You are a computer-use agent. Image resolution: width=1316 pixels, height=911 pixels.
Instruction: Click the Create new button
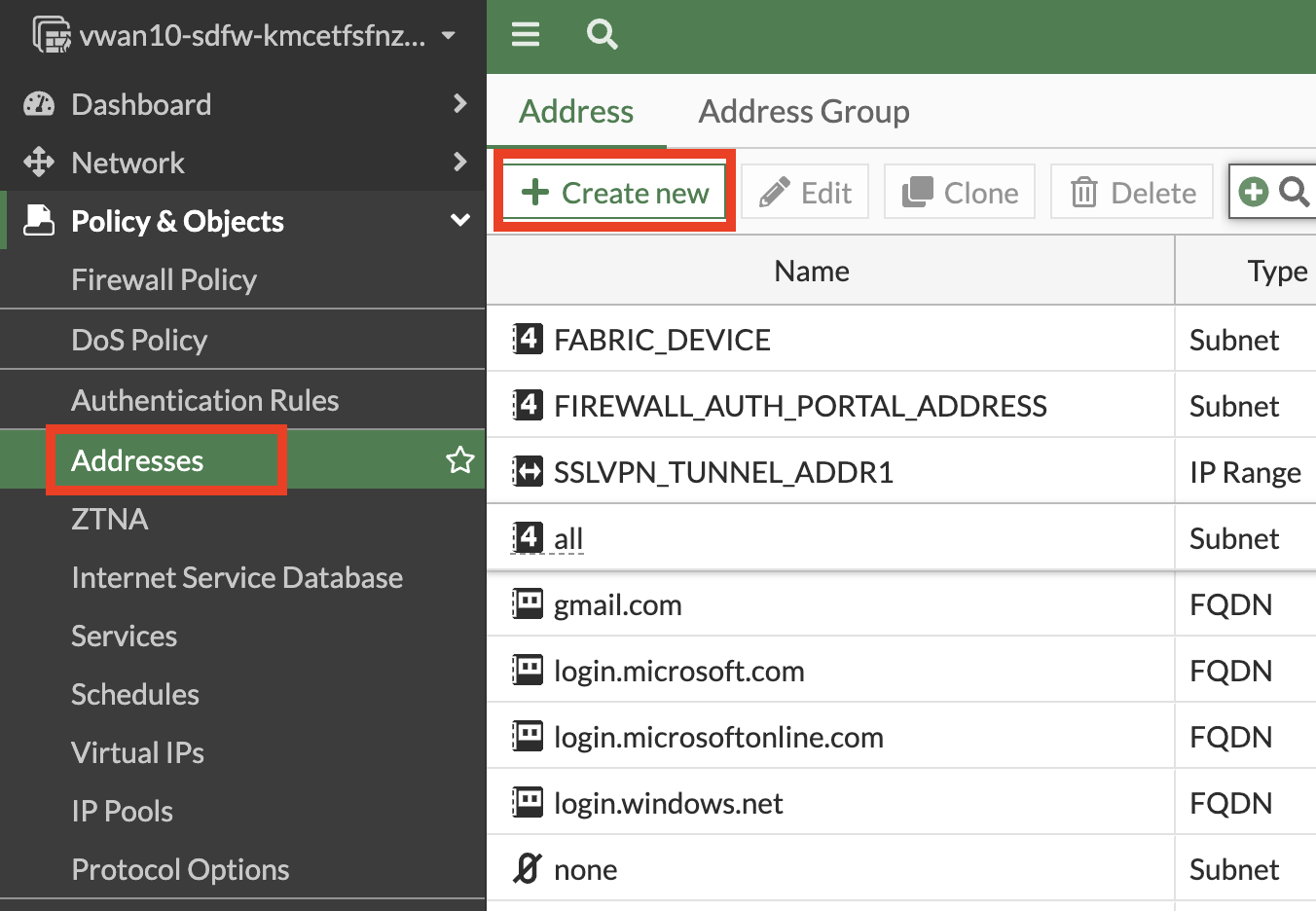point(613,192)
